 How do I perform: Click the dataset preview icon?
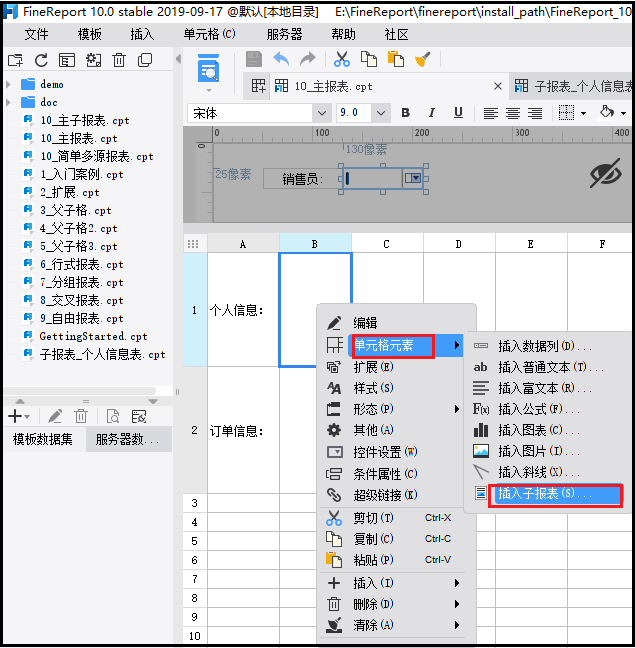tap(113, 416)
